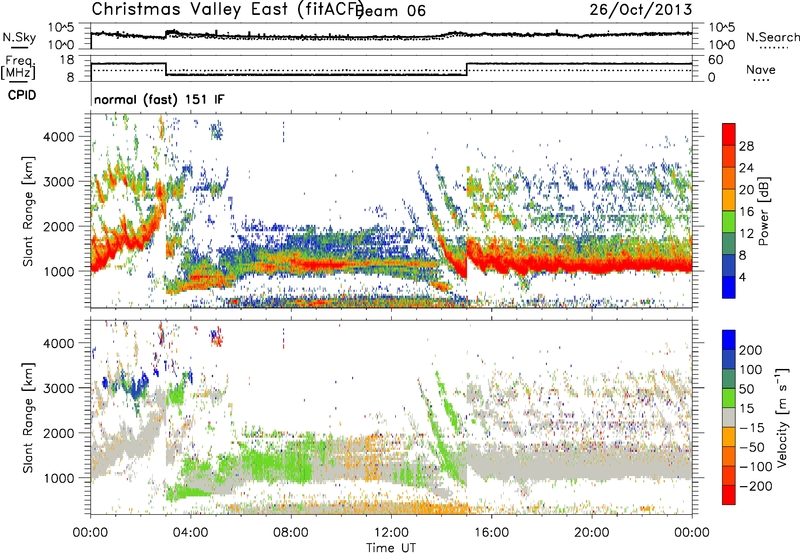This screenshot has height=554, width=800.
Task: Pick the dark blue top segment of the Velocity colorbar
Action: click(729, 340)
